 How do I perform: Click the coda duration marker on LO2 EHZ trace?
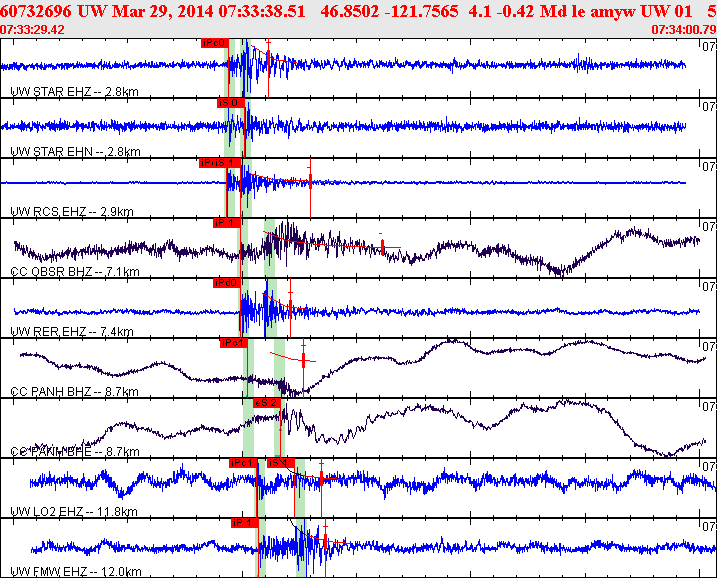[321, 478]
